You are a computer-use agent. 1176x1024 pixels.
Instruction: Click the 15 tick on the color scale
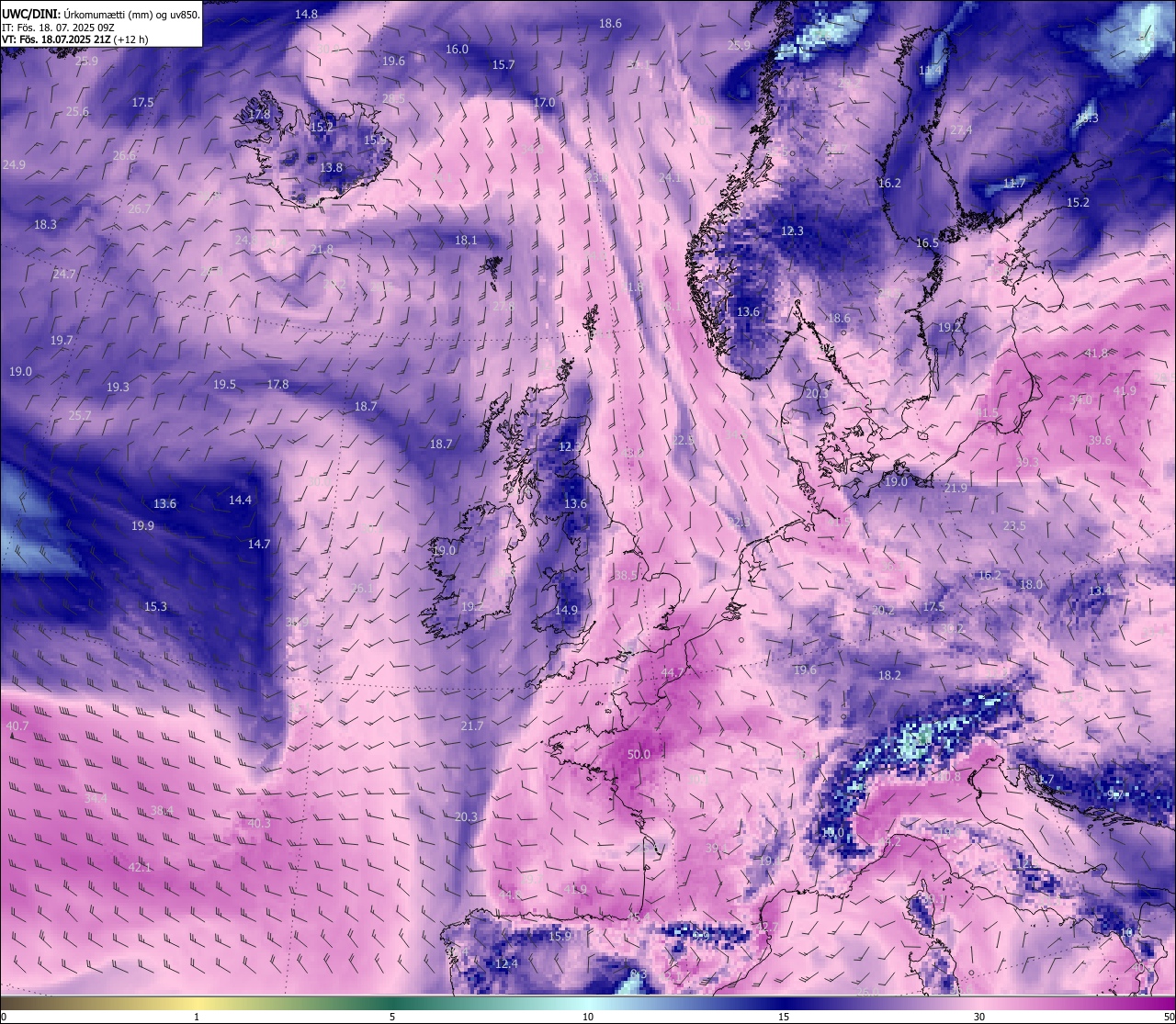point(784,1017)
